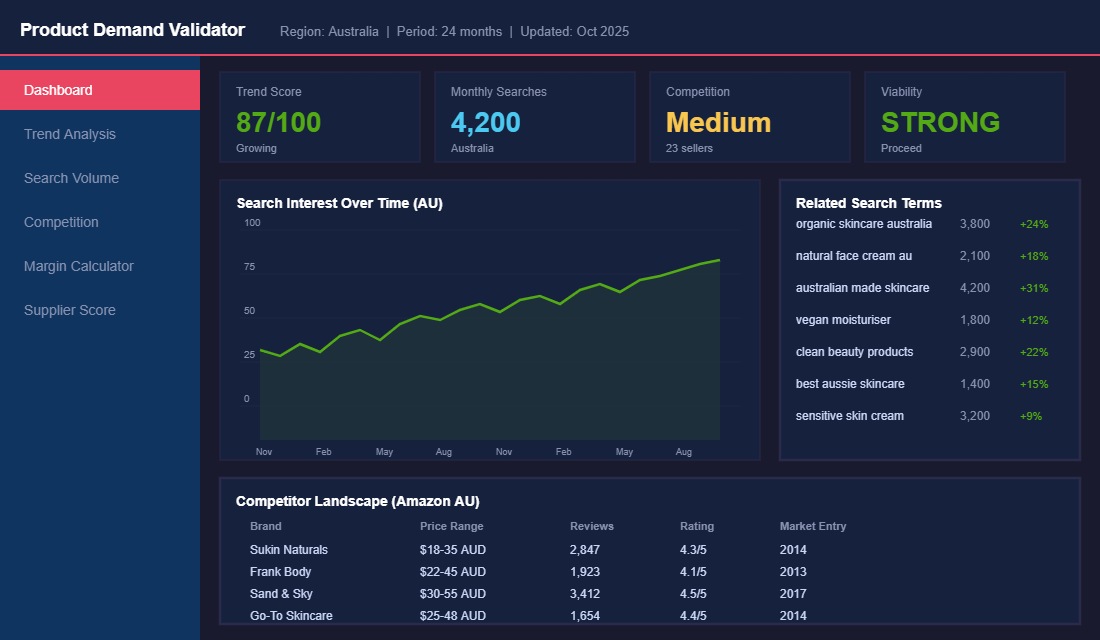
Task: Open the Competition sidebar section
Action: pos(61,222)
